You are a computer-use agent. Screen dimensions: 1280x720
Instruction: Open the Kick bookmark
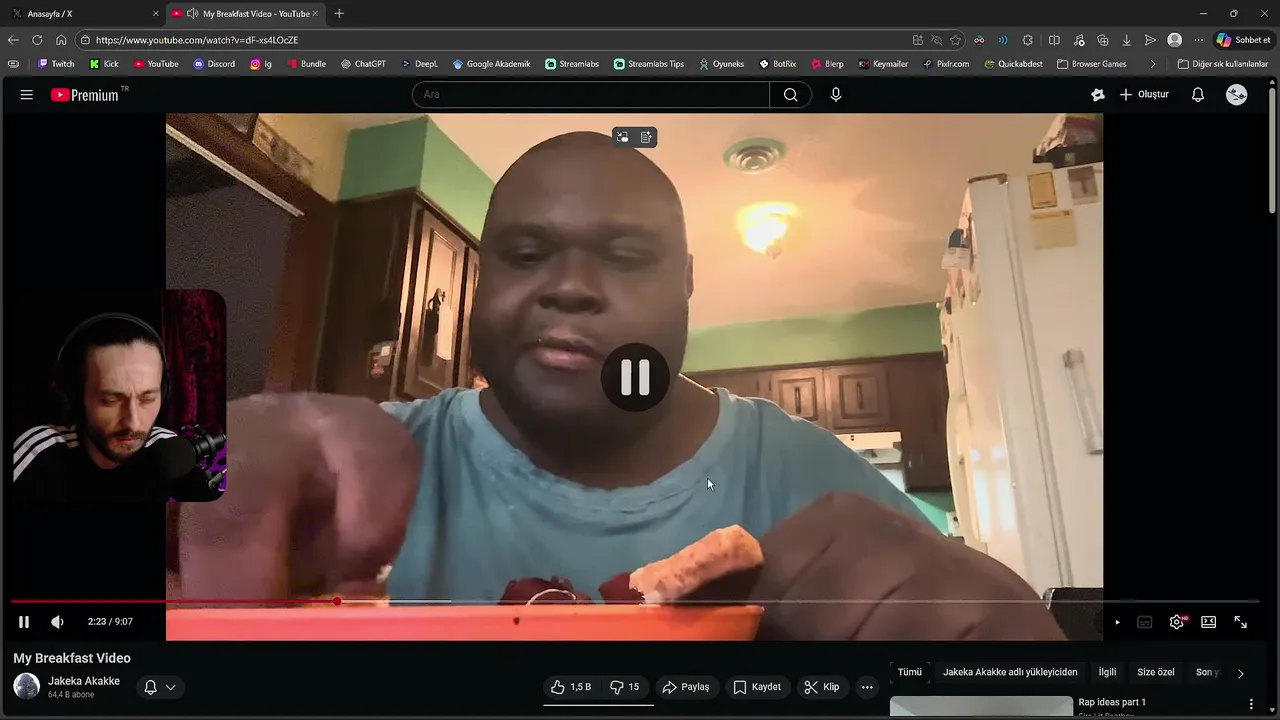point(104,64)
